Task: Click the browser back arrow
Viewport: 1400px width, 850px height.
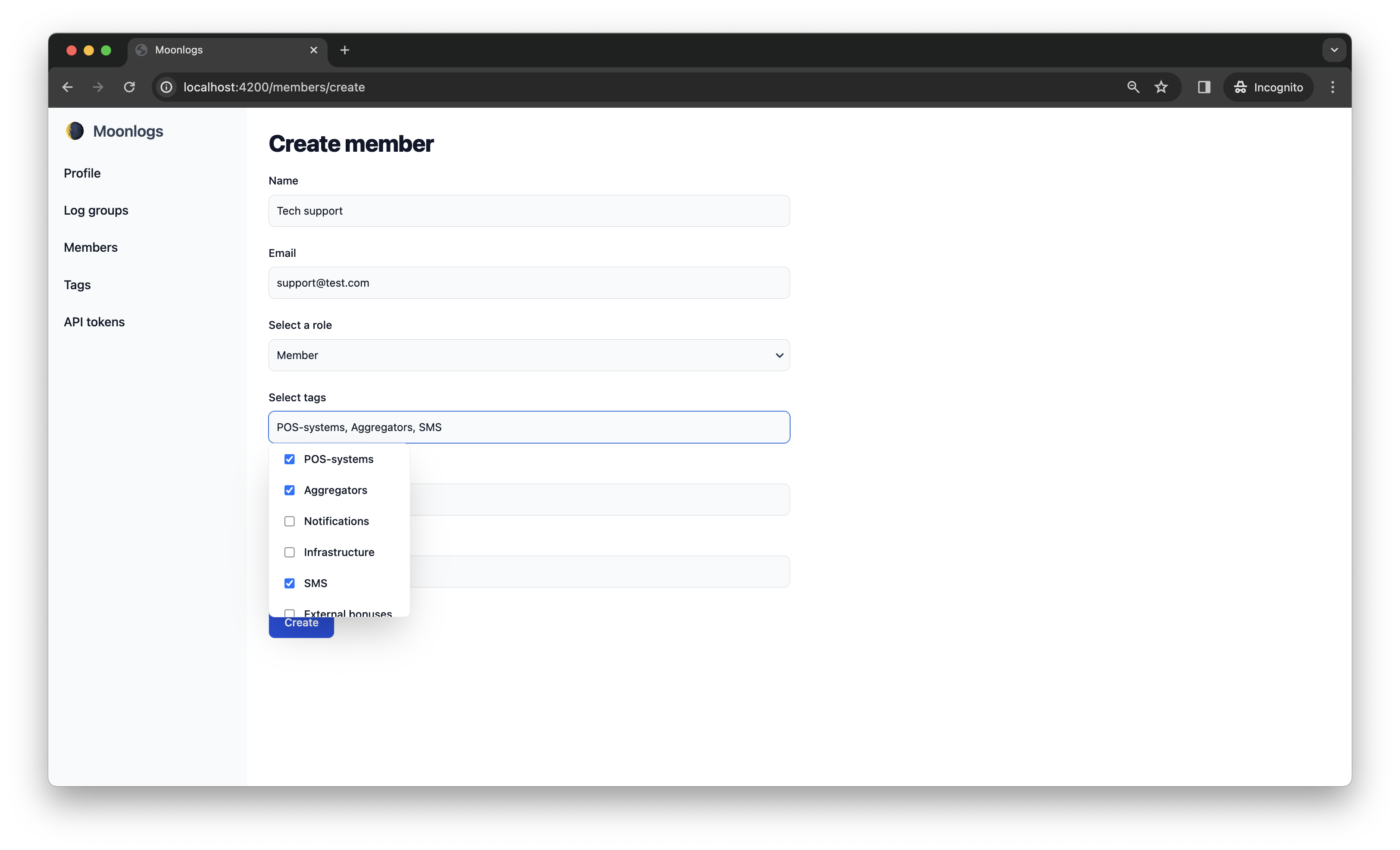Action: pyautogui.click(x=68, y=87)
